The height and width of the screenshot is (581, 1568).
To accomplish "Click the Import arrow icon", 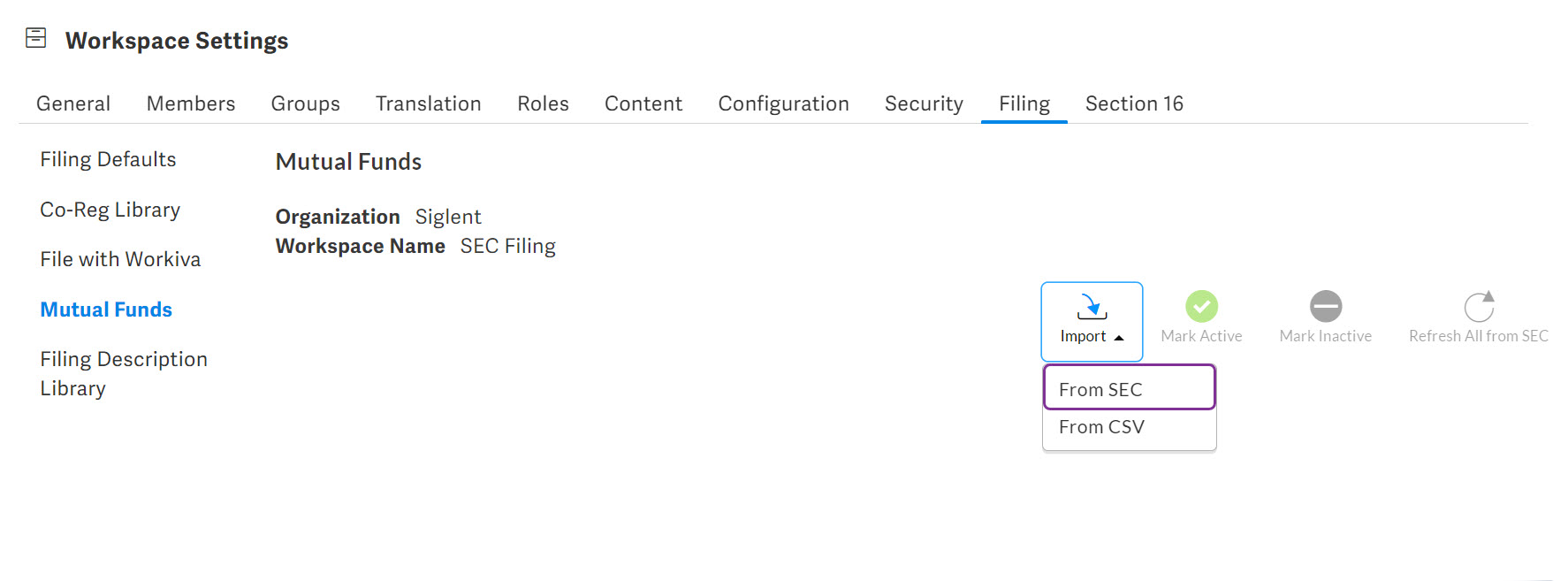I will (1092, 307).
